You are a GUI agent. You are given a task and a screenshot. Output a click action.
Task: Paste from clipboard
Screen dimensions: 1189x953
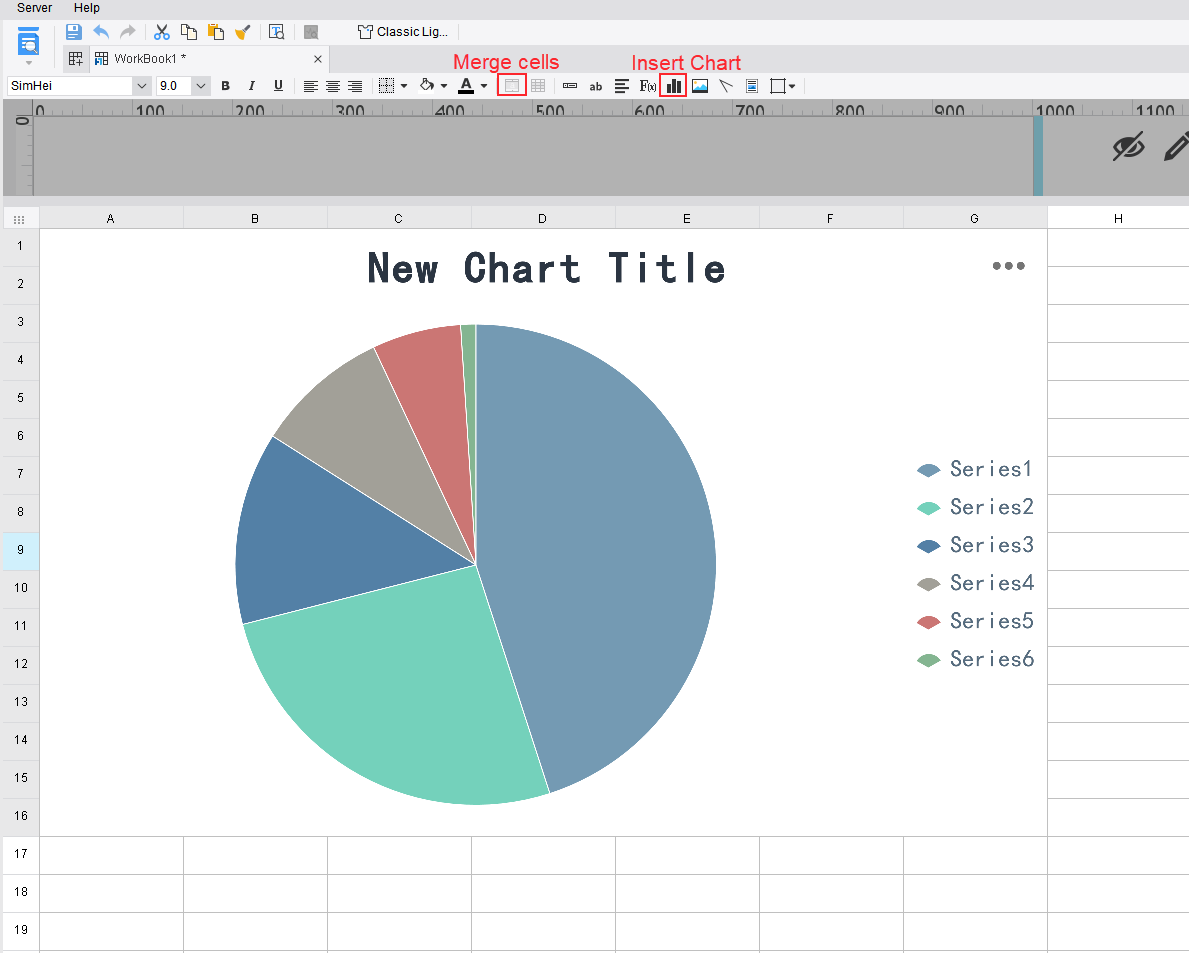click(216, 32)
